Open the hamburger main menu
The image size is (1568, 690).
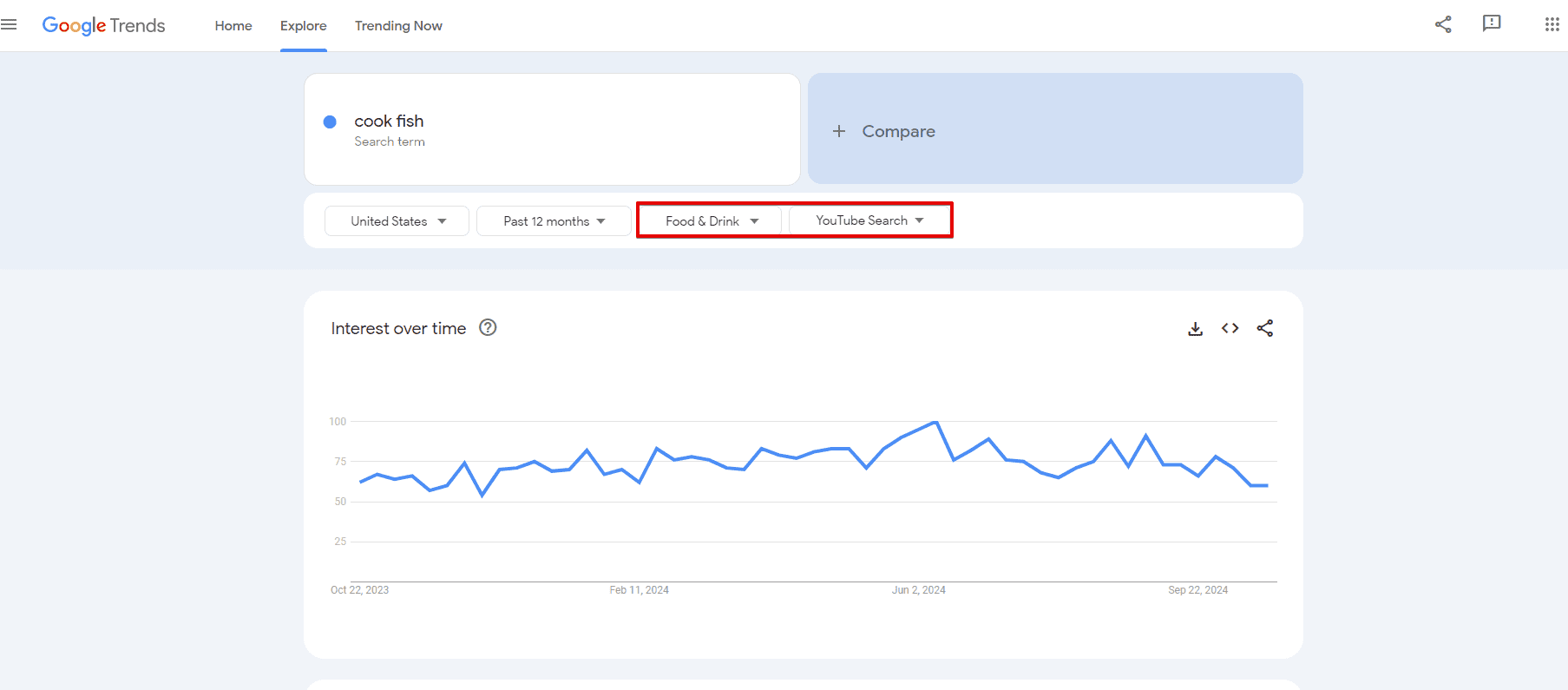(x=9, y=25)
